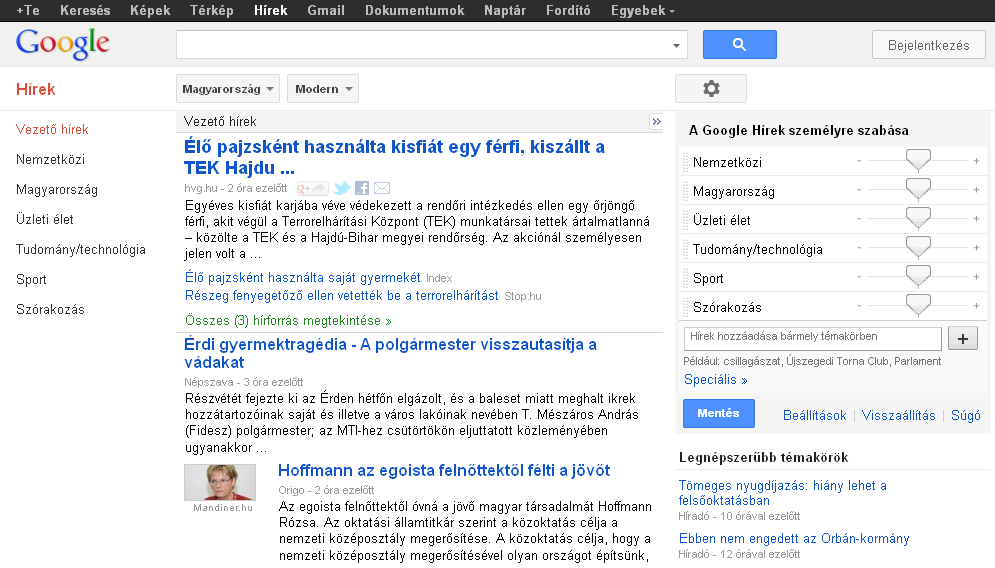
Task: Click minus for Üzleti élet slider
Action: point(859,219)
